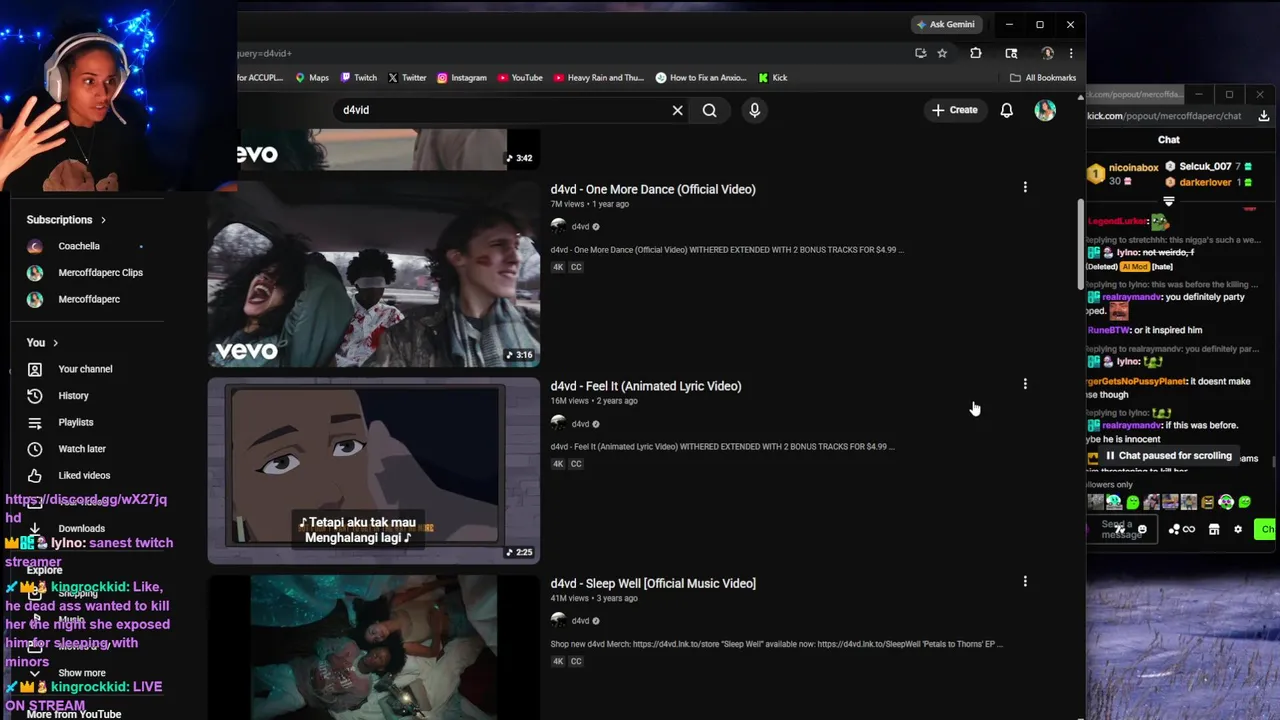Screen dimensions: 1280x720
Task: Download icon in Kick popout address bar
Action: (1264, 116)
